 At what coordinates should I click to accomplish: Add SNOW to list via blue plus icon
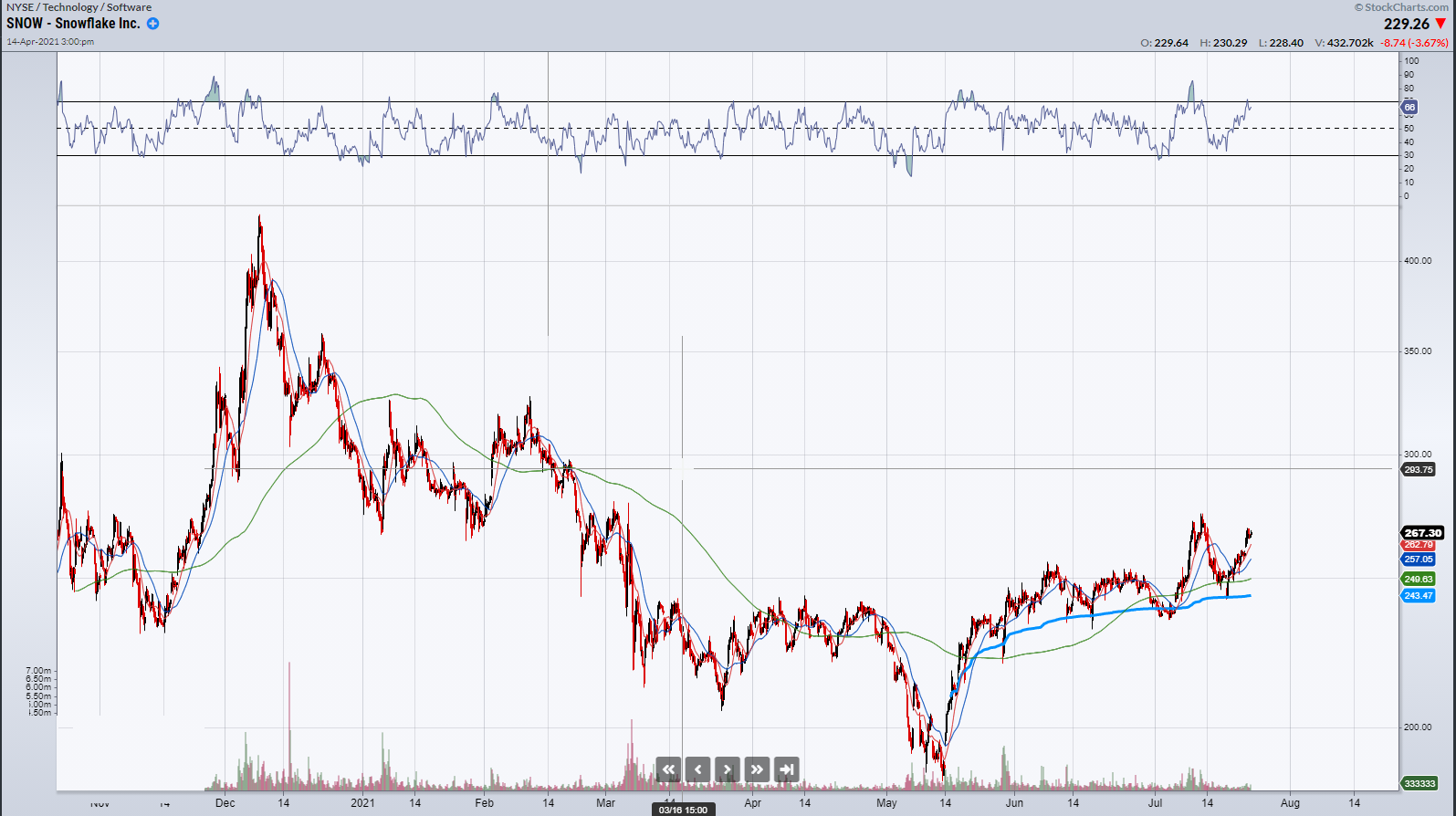153,24
